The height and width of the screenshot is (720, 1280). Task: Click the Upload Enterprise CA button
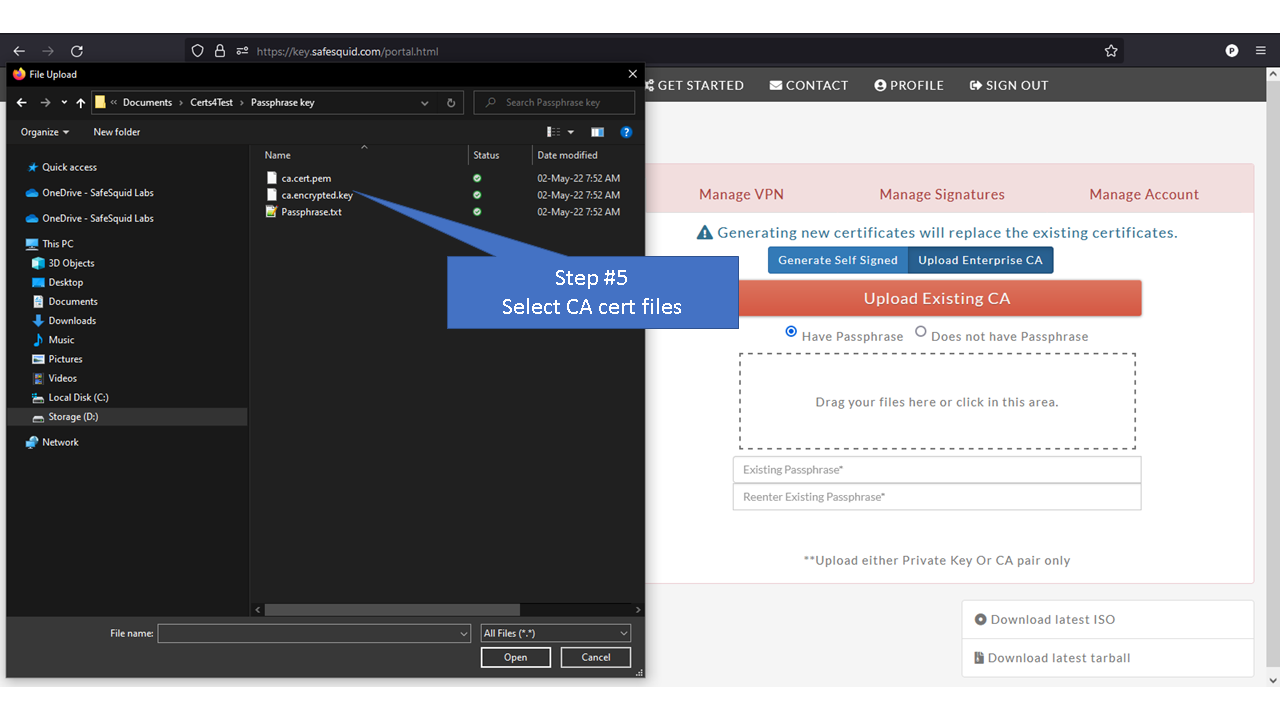980,259
